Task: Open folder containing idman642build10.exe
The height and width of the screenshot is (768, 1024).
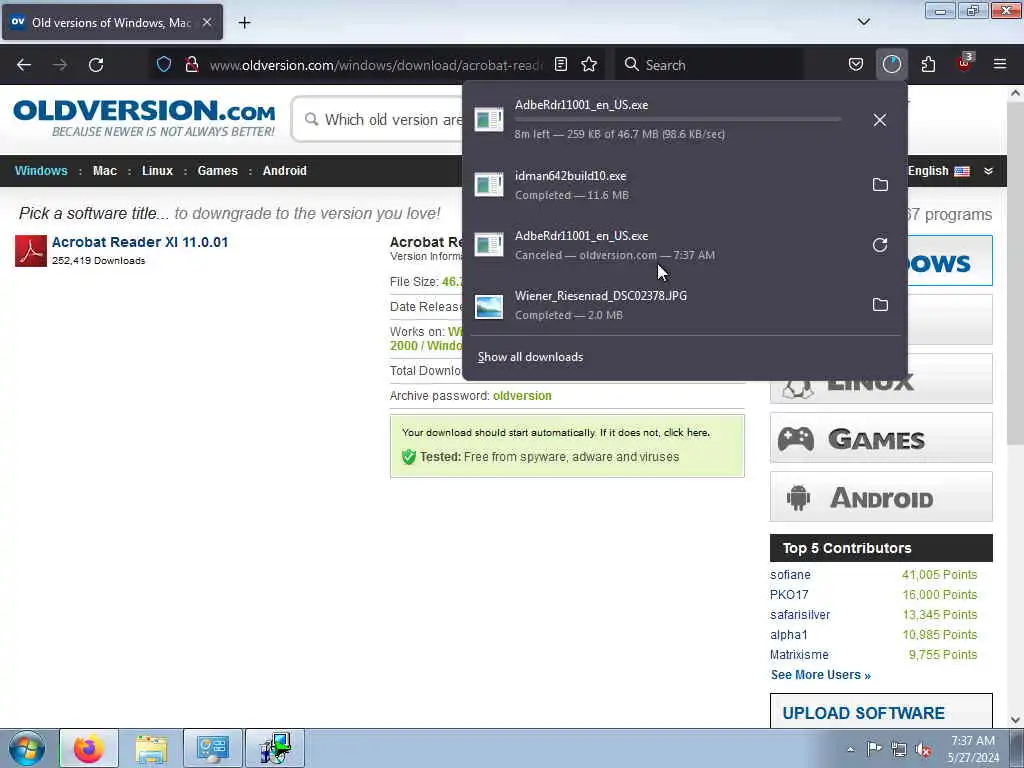Action: [x=880, y=184]
